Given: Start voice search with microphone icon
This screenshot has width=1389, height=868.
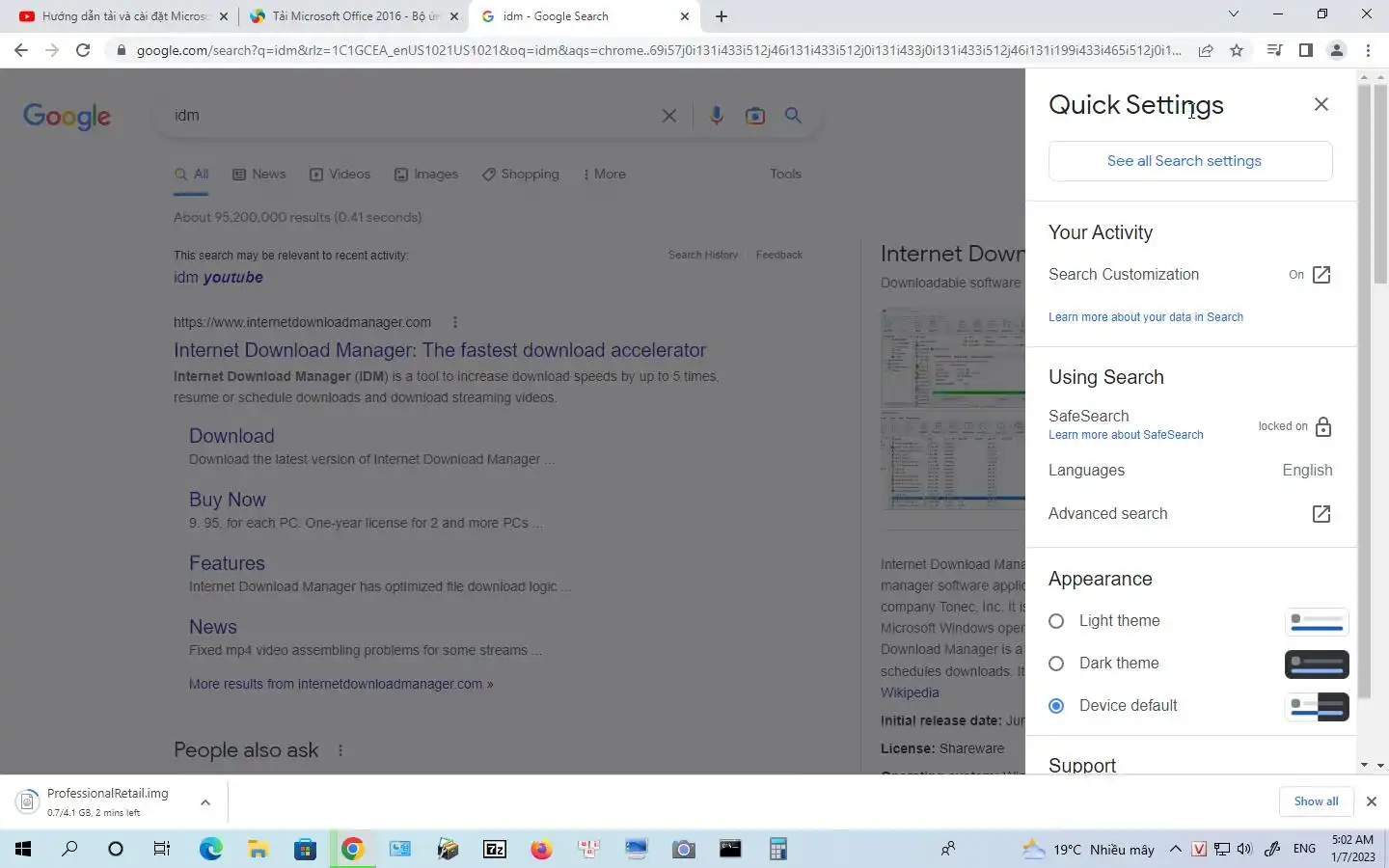Looking at the screenshot, I should pyautogui.click(x=716, y=116).
